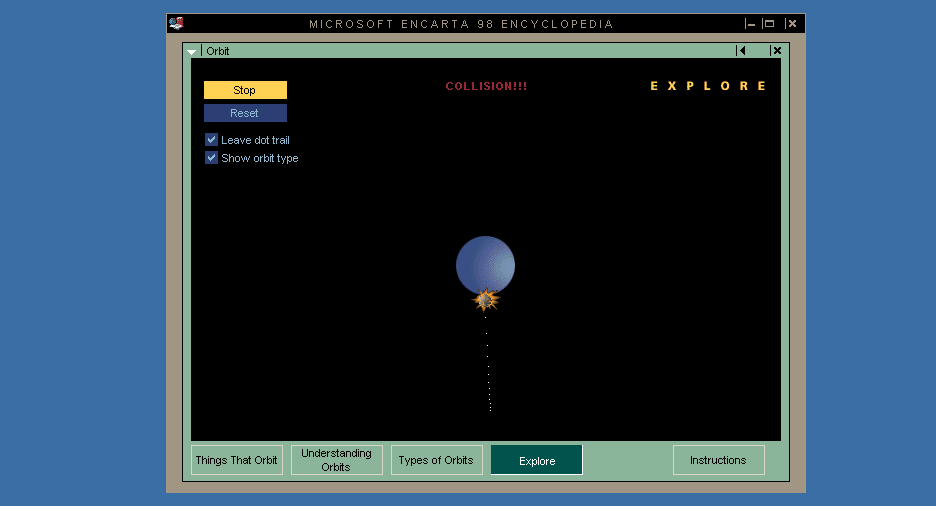
Task: Maximize the Encarta 98 window
Action: pyautogui.click(x=769, y=24)
